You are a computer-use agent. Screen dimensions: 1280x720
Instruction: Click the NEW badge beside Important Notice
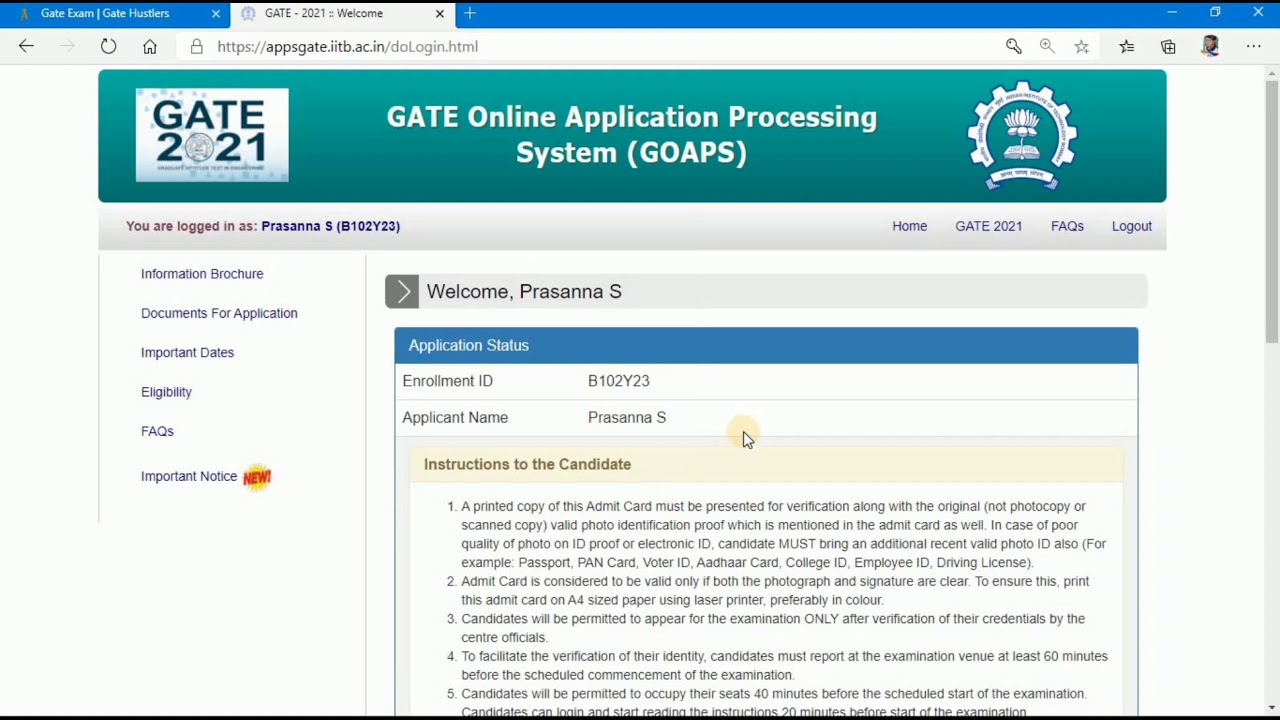[x=257, y=477]
